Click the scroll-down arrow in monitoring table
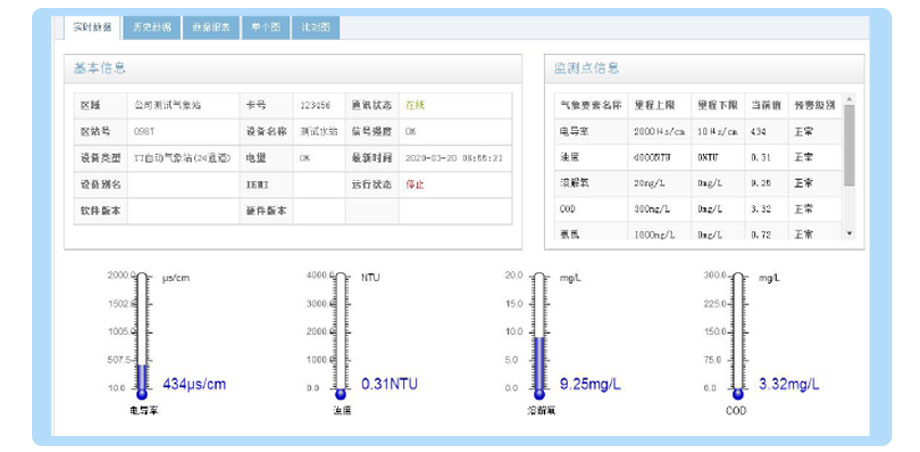The image size is (920, 452). click(850, 233)
